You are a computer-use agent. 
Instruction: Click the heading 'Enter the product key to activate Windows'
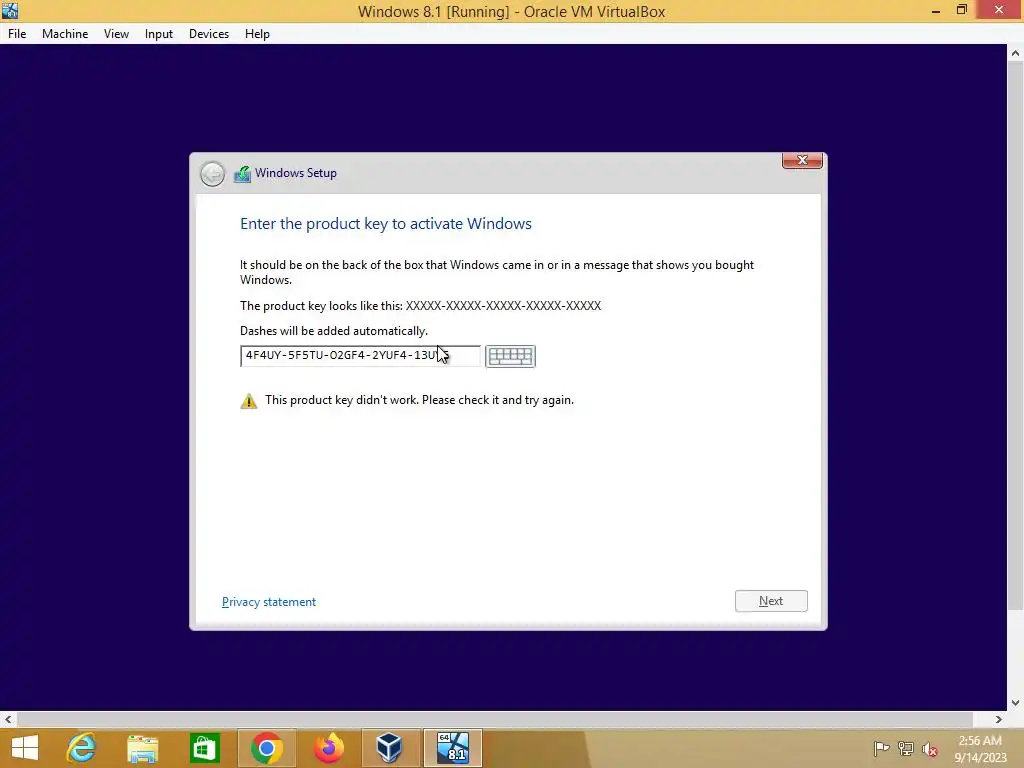pos(386,223)
